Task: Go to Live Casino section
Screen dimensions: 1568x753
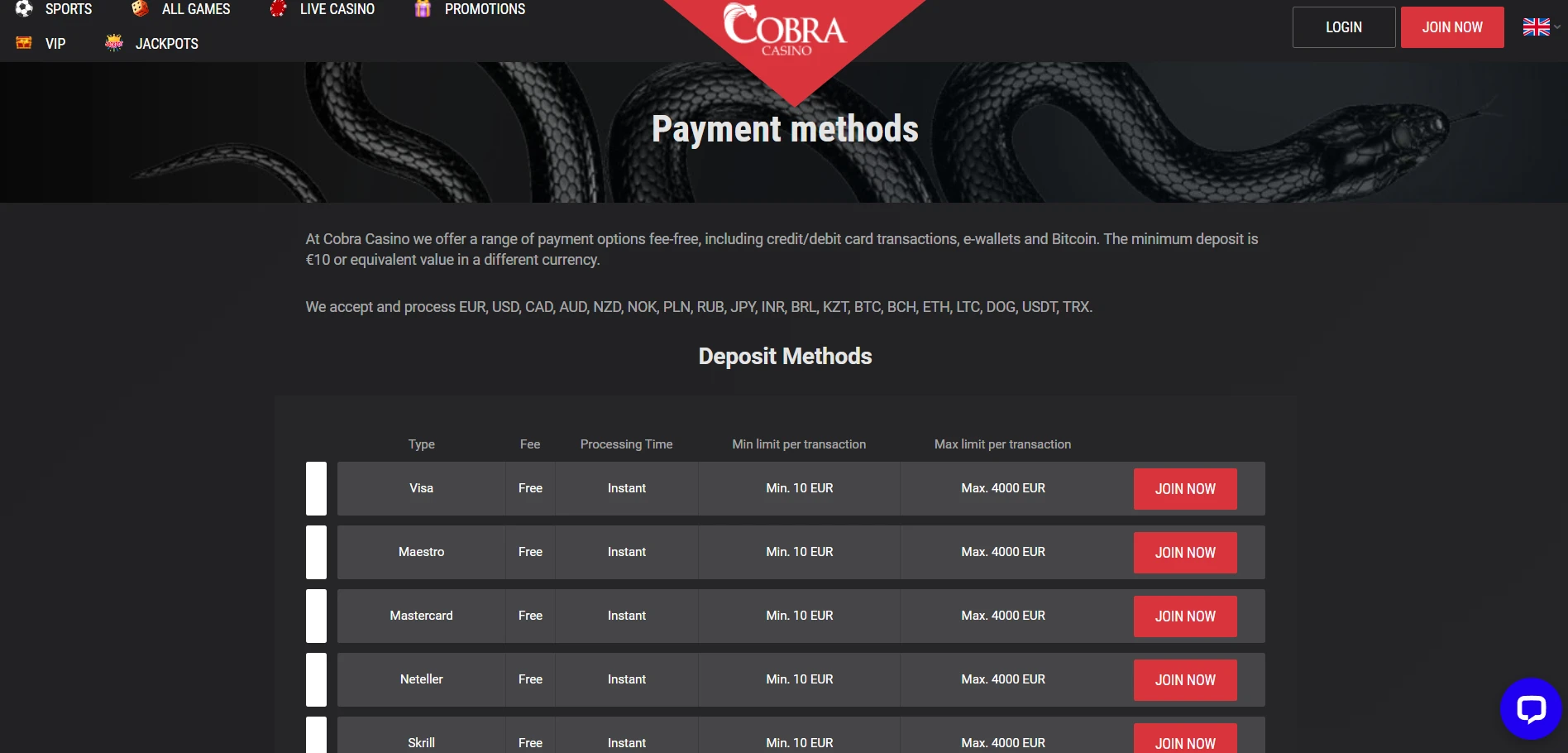Action: (337, 9)
